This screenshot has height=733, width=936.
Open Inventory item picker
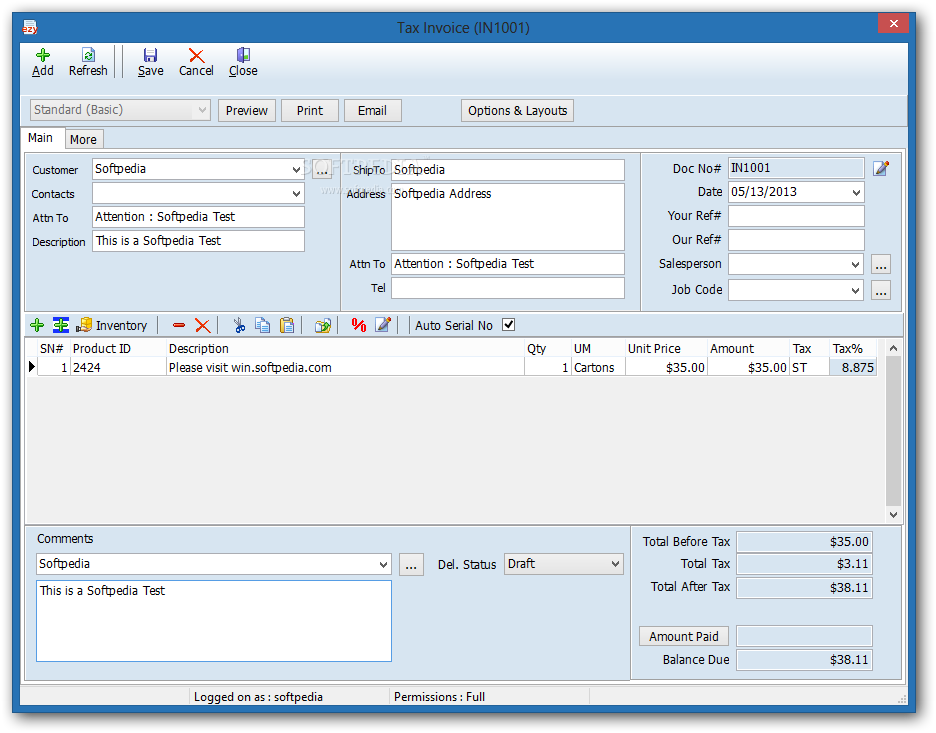point(111,325)
